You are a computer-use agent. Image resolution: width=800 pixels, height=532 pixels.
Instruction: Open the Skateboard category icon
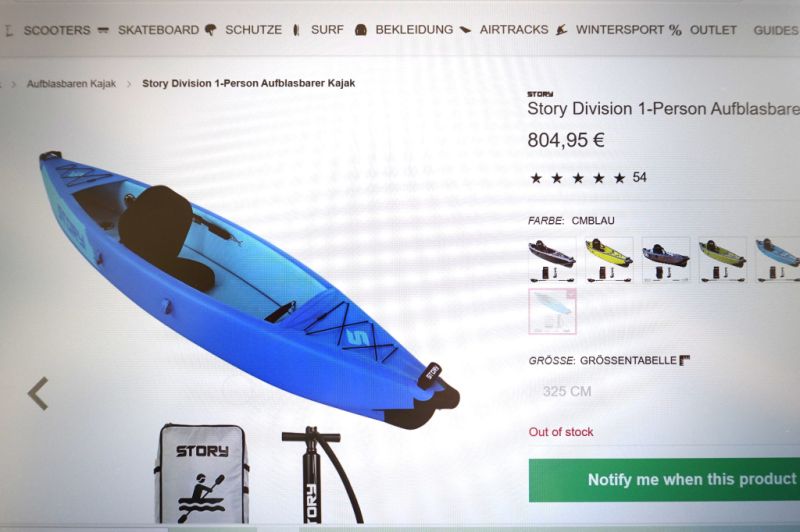coord(103,30)
